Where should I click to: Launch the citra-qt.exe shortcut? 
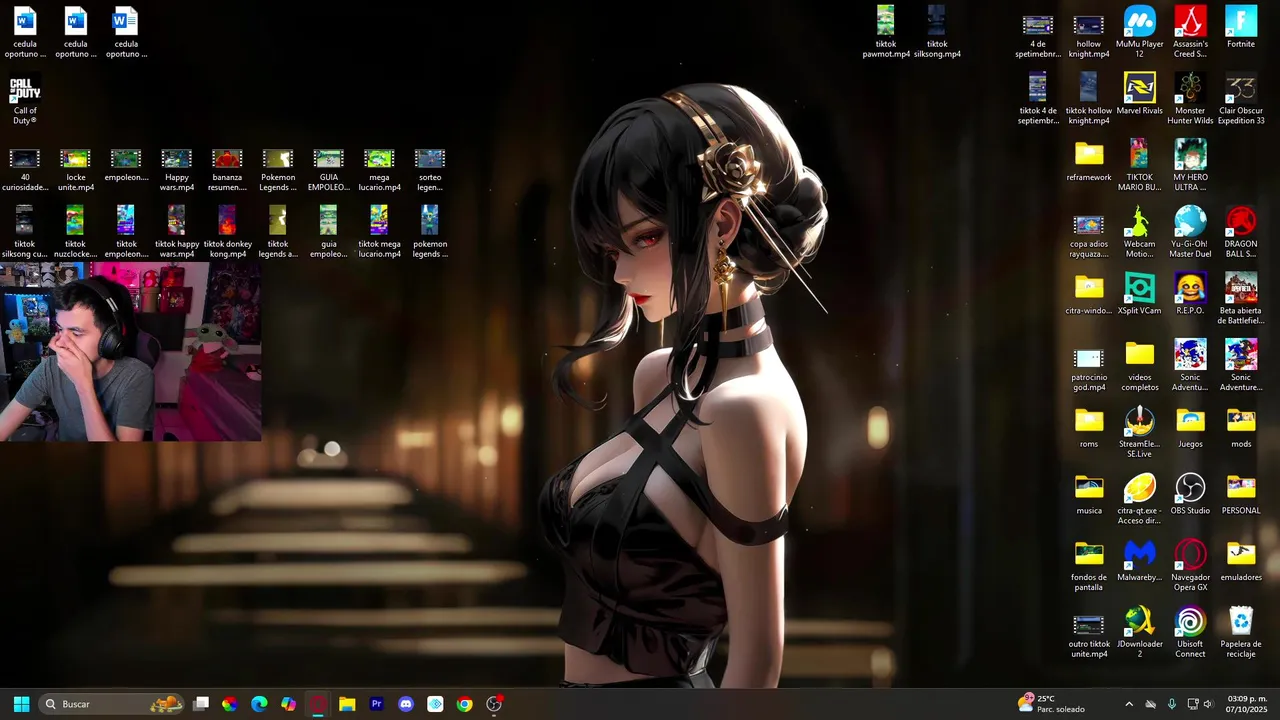(1139, 500)
